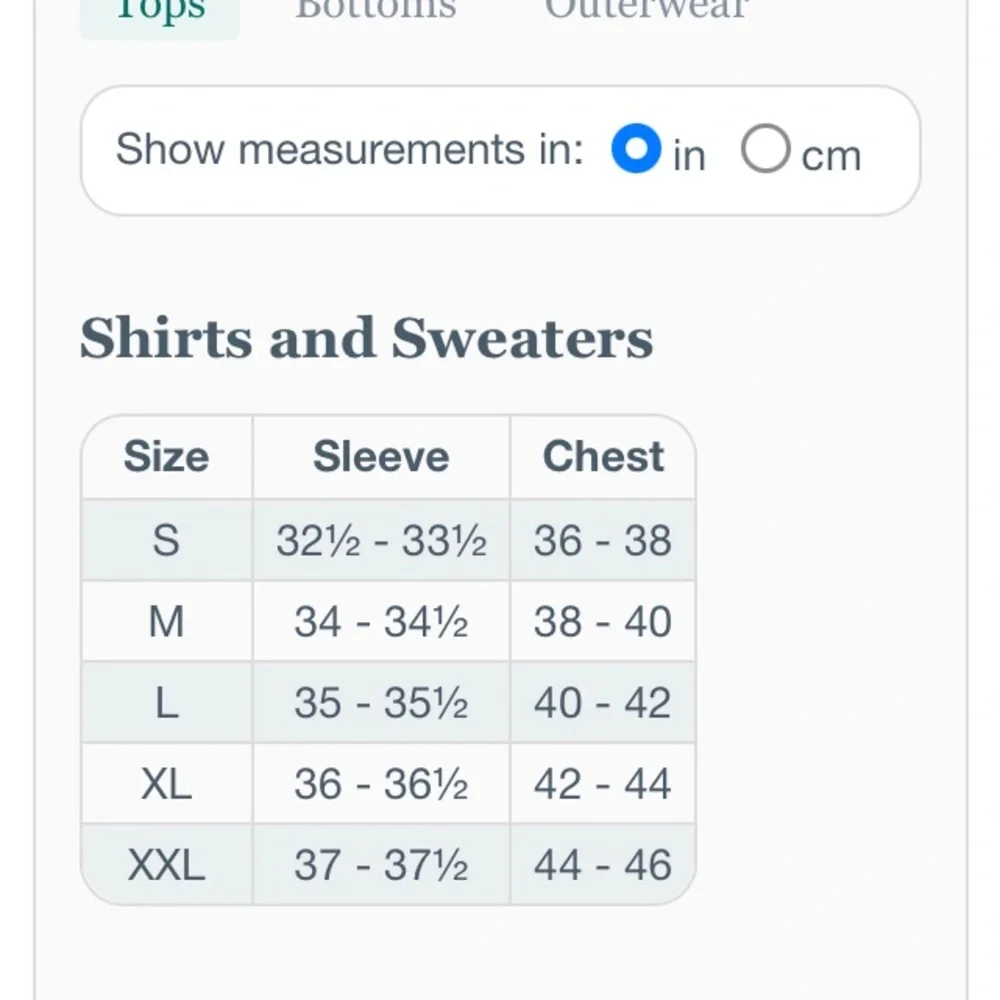Screen dimensions: 1000x1000
Task: Click the Shirts and Sweaters heading
Action: (x=367, y=337)
